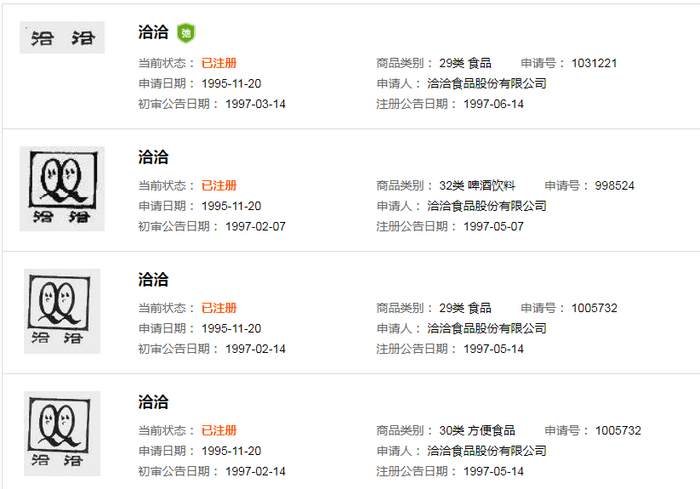Open the 洽洽 title next to the green shield

153,32
